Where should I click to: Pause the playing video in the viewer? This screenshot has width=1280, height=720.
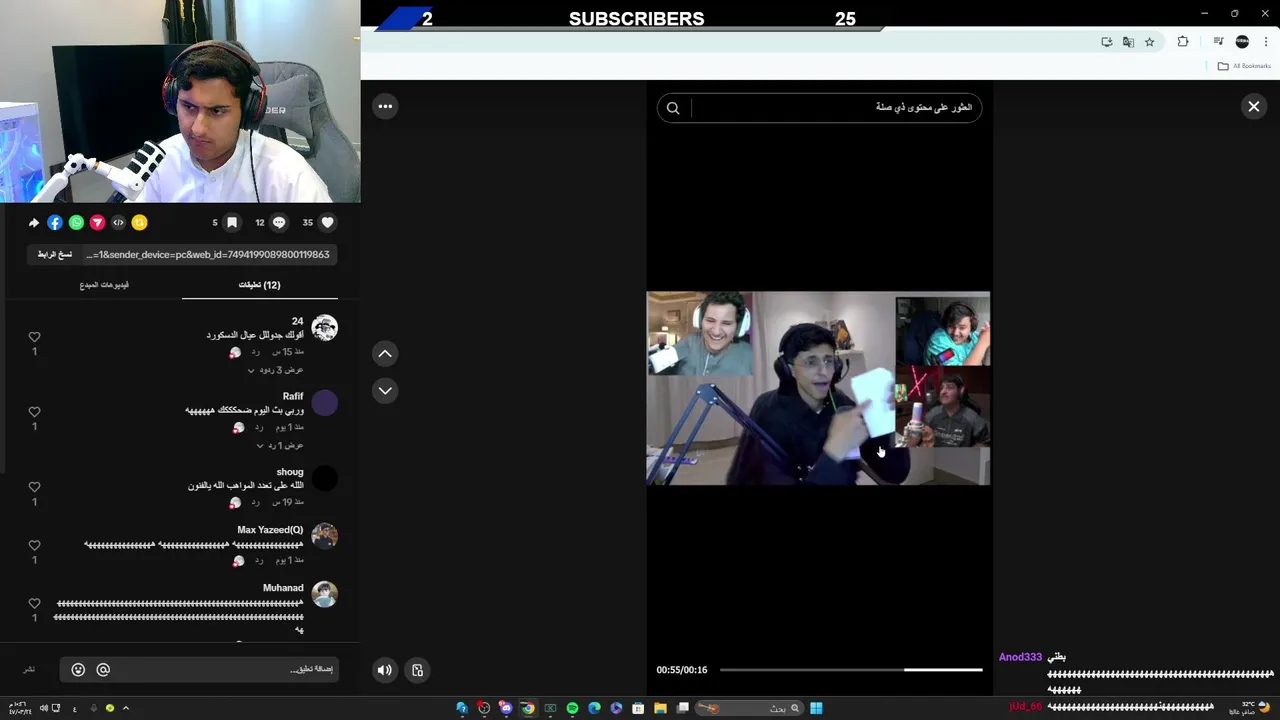coord(818,388)
